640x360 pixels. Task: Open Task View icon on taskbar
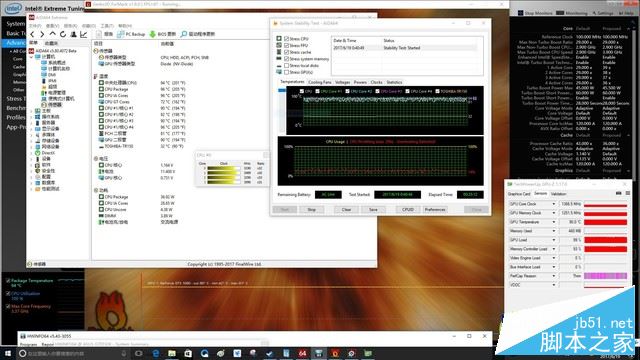click(138, 353)
